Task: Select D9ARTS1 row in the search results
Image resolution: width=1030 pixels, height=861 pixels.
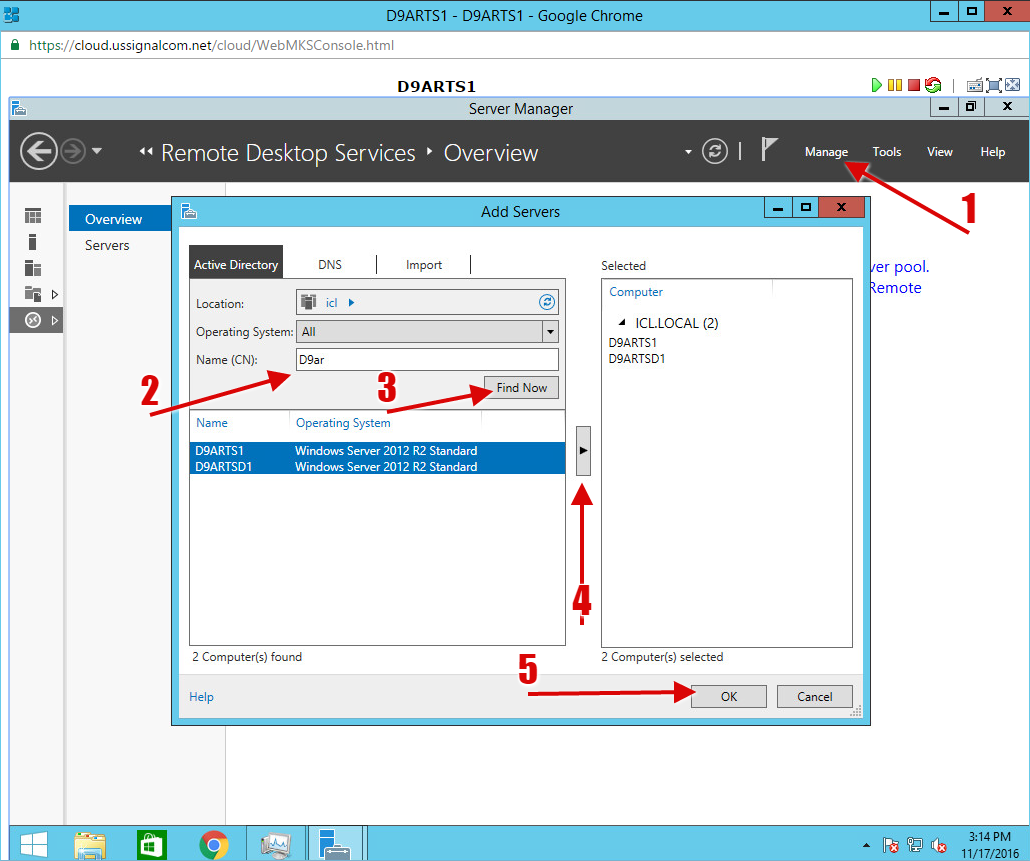Action: (377, 451)
